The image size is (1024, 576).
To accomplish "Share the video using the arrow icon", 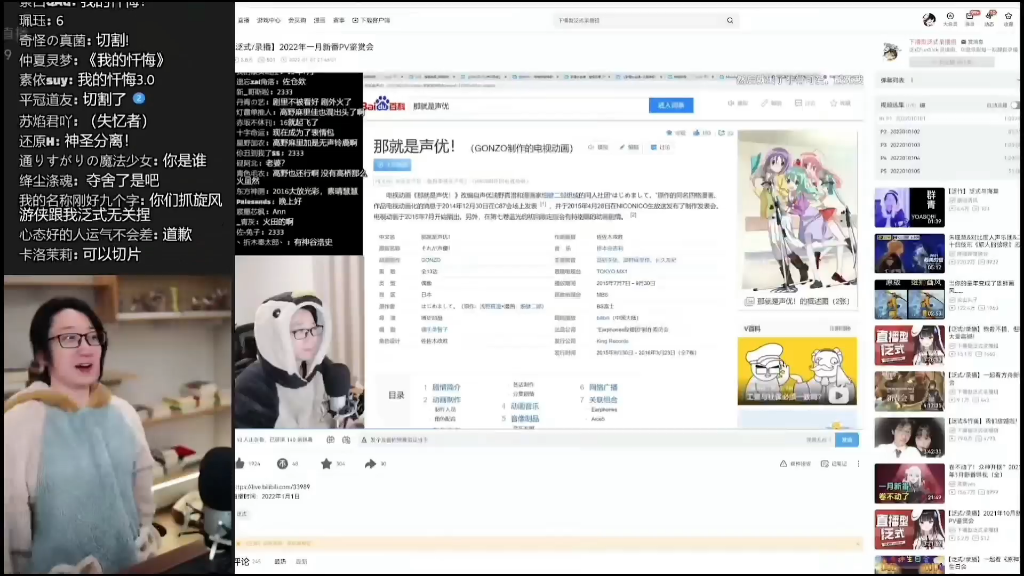I will point(370,464).
